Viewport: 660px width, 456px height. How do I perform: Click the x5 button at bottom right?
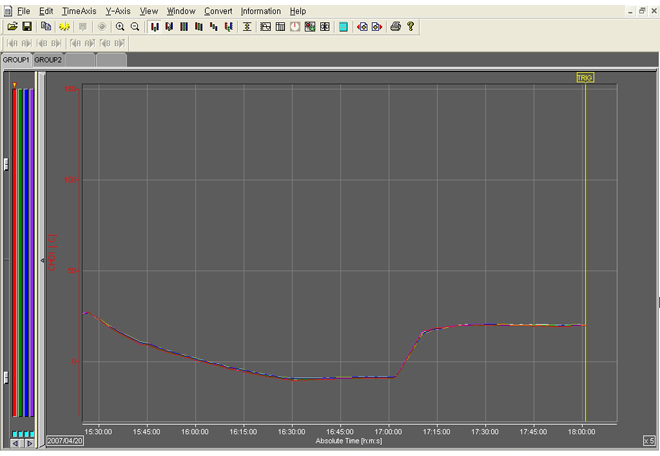point(649,441)
